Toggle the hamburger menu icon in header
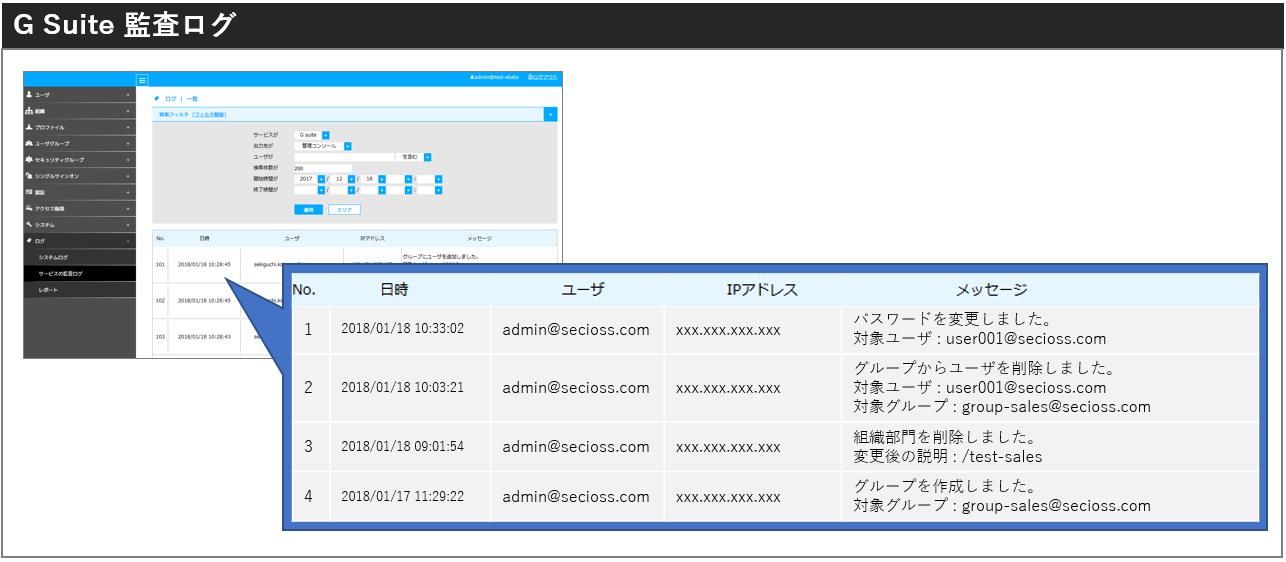The width and height of the screenshot is (1286, 562). (x=142, y=79)
